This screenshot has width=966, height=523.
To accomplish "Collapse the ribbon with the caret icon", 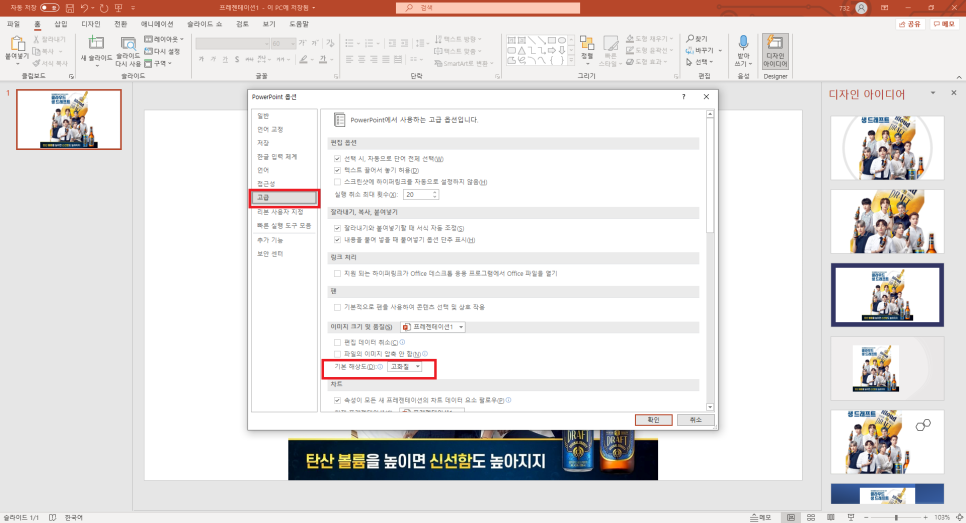I will point(959,77).
